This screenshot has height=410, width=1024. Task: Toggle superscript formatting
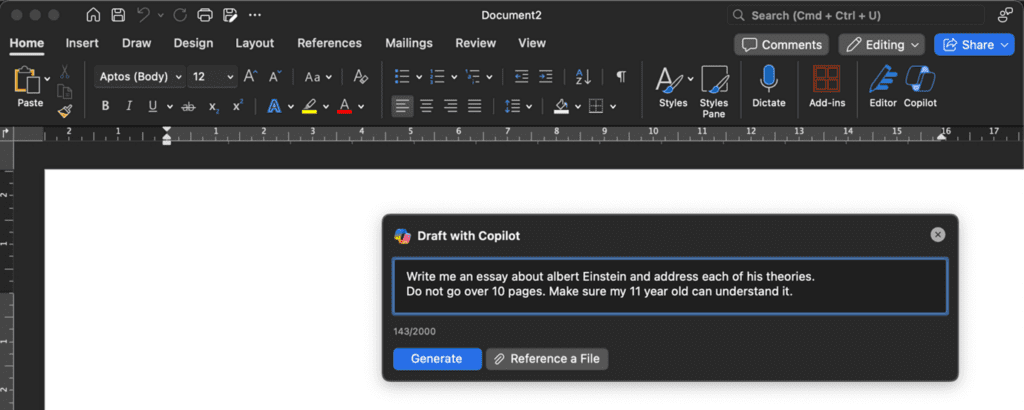click(x=238, y=106)
